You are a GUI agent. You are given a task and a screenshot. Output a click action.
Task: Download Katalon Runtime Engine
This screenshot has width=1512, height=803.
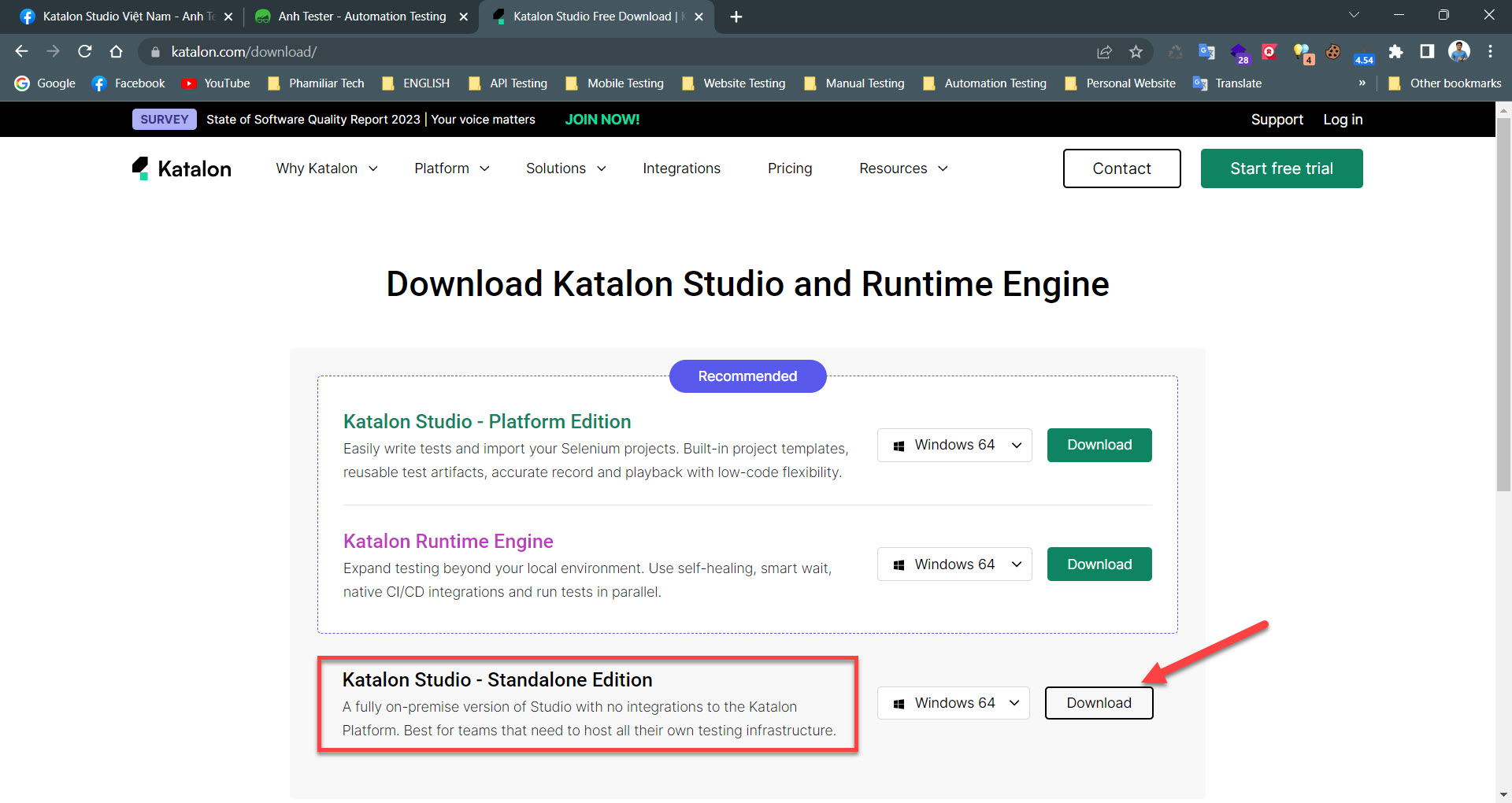pos(1099,564)
